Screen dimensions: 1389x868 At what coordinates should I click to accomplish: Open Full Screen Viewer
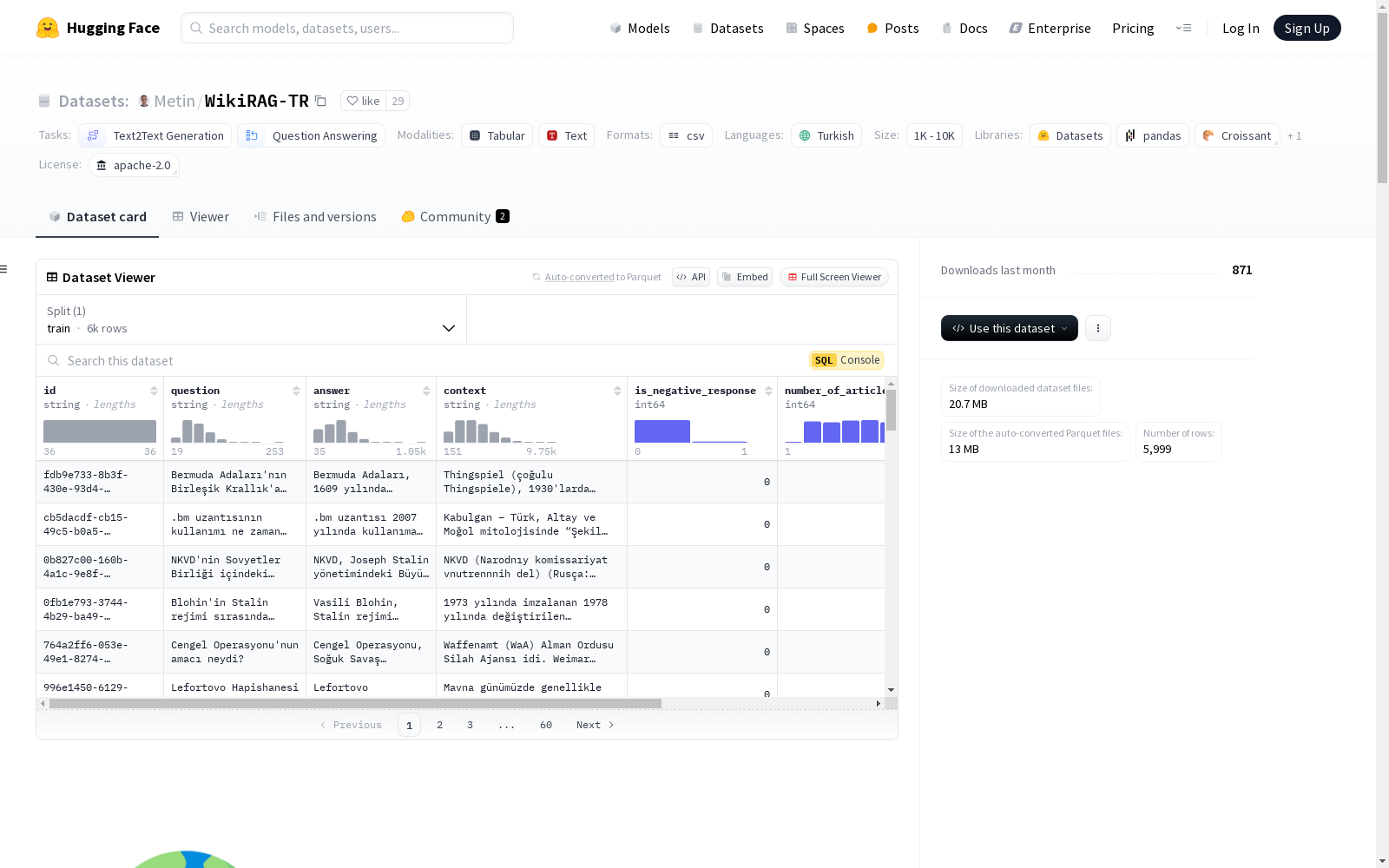(834, 277)
